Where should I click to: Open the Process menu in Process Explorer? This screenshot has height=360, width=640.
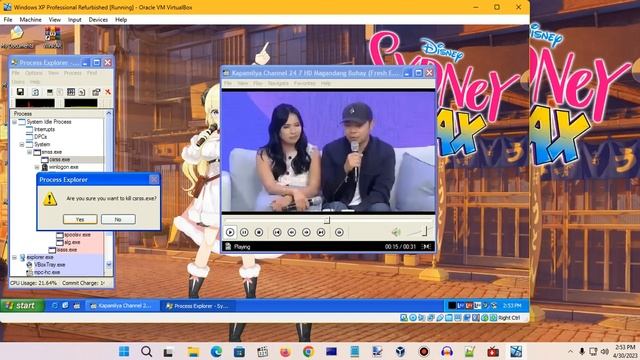[x=73, y=73]
